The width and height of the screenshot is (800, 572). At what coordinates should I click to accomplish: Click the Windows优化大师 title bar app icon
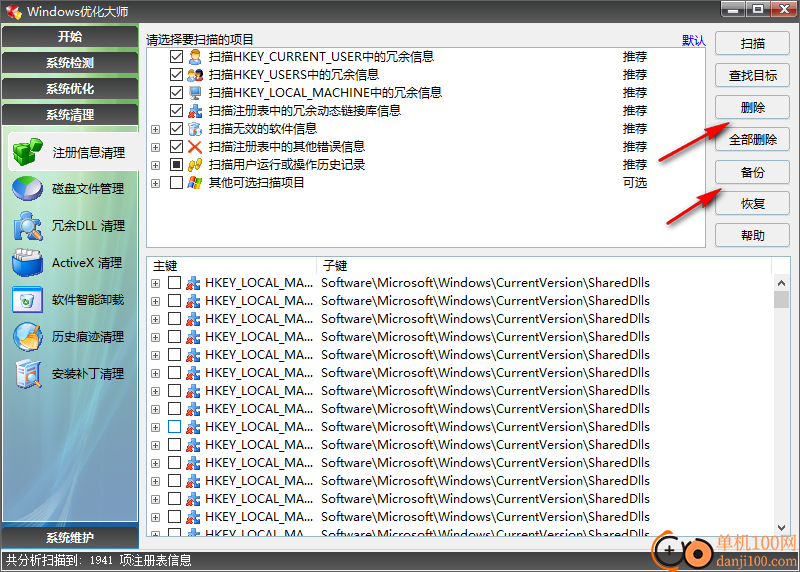click(x=13, y=11)
